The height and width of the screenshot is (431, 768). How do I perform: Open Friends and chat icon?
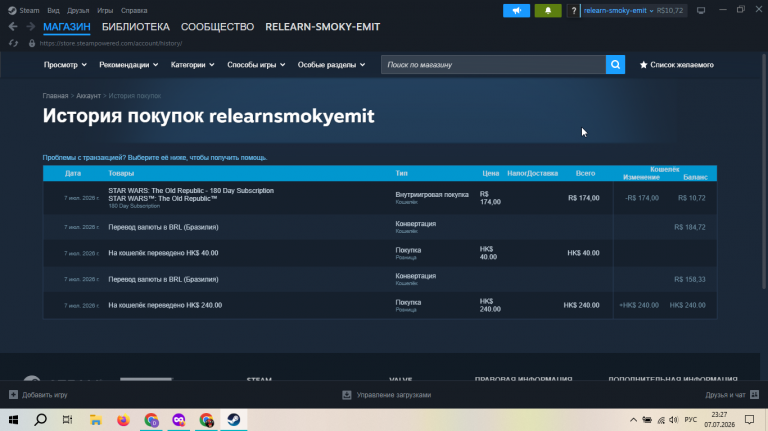(754, 395)
